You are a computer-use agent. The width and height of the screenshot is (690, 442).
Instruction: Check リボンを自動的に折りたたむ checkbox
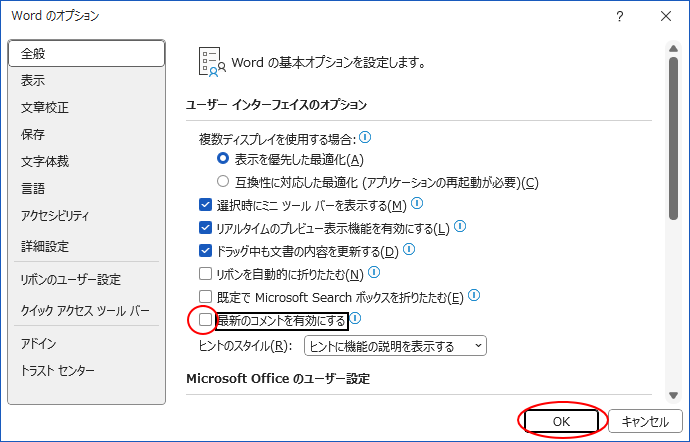point(206,273)
